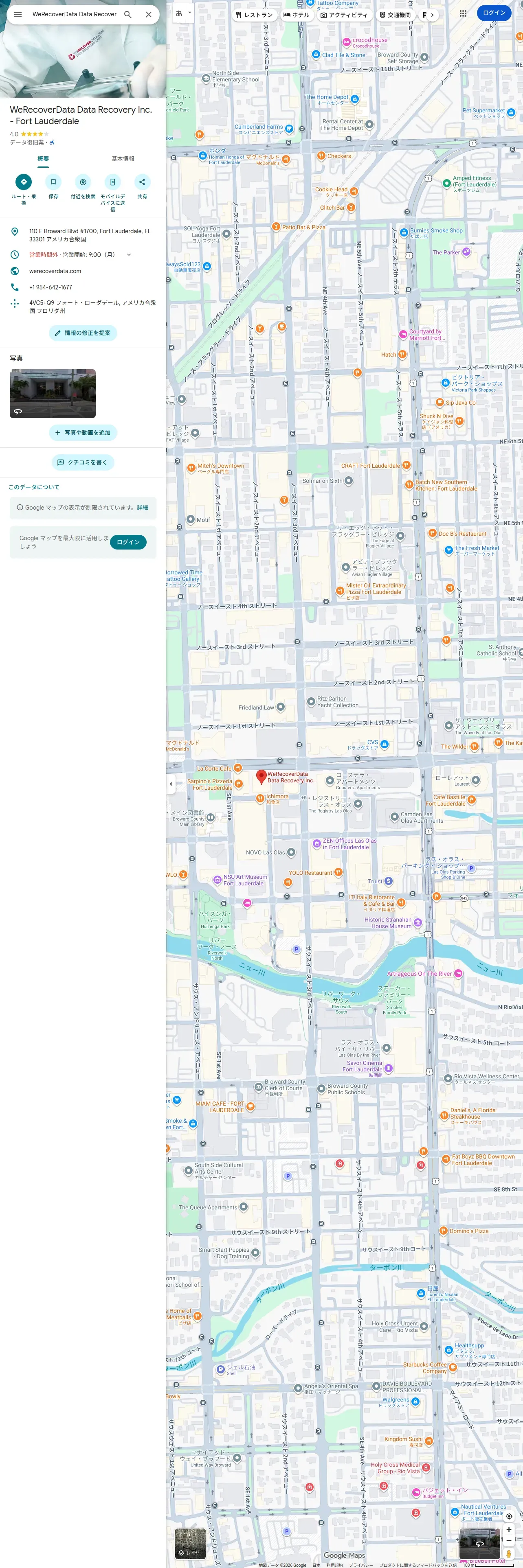Click 情報の修正を提案 button
Screen dimensions: 523x1568
83,333
